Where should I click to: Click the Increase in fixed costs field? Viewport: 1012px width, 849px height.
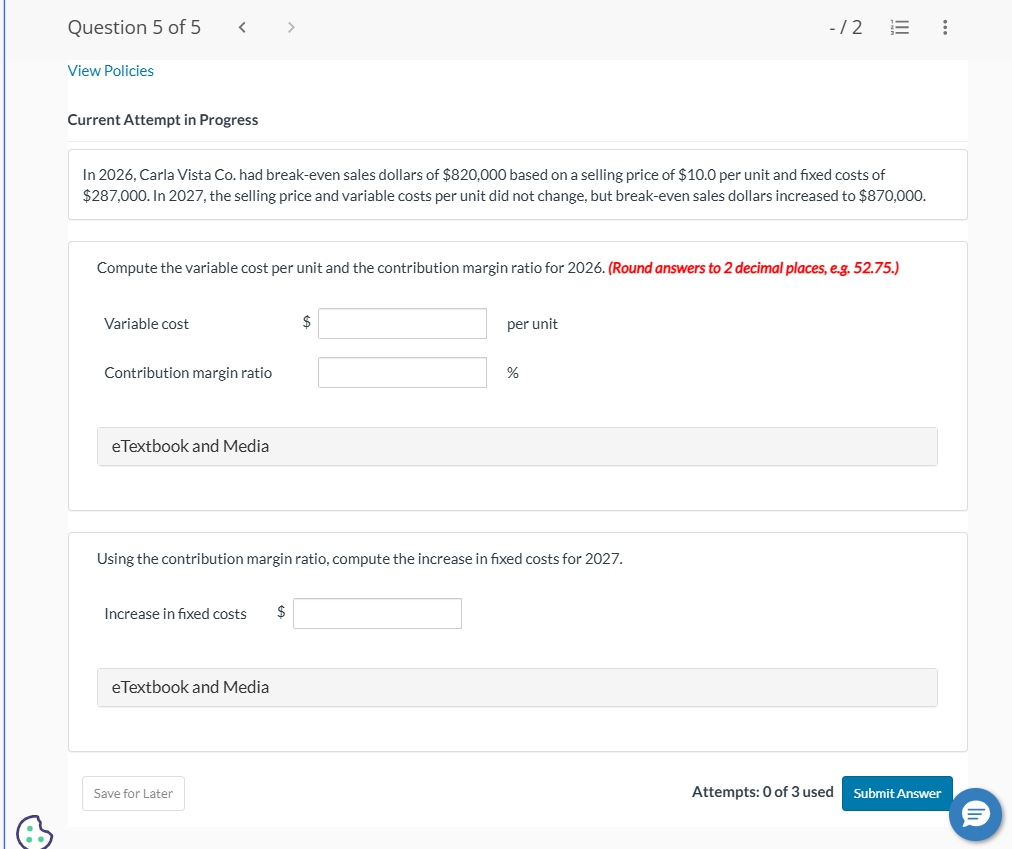377,613
